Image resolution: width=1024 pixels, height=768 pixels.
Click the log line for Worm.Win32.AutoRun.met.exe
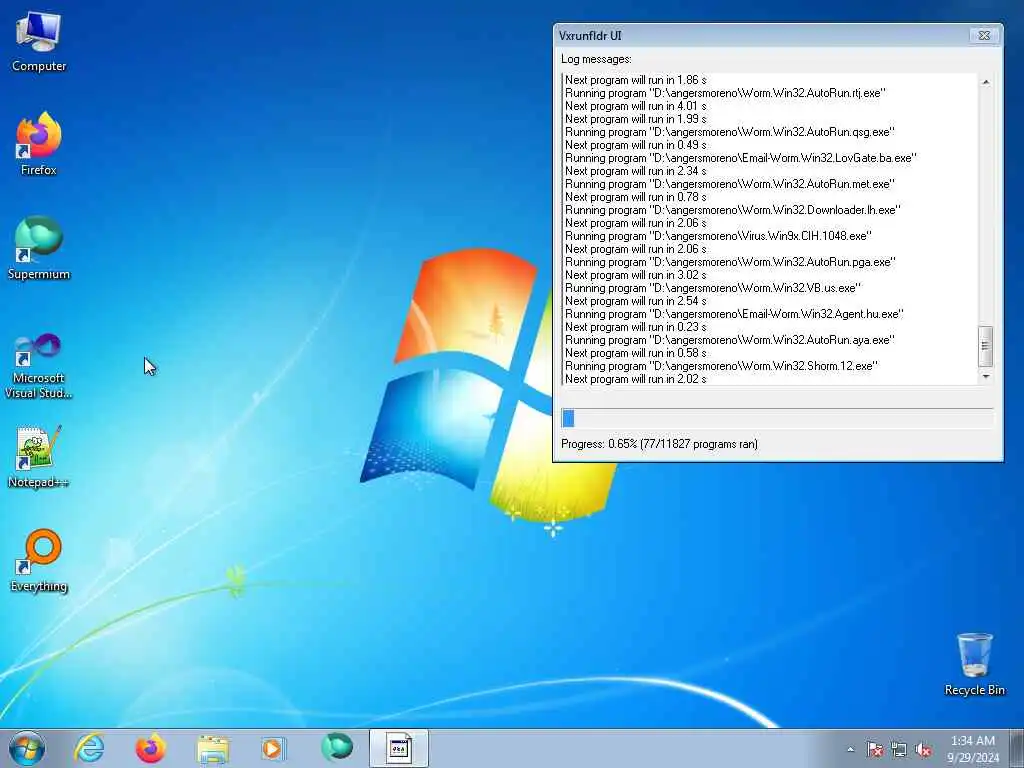[x=729, y=184]
